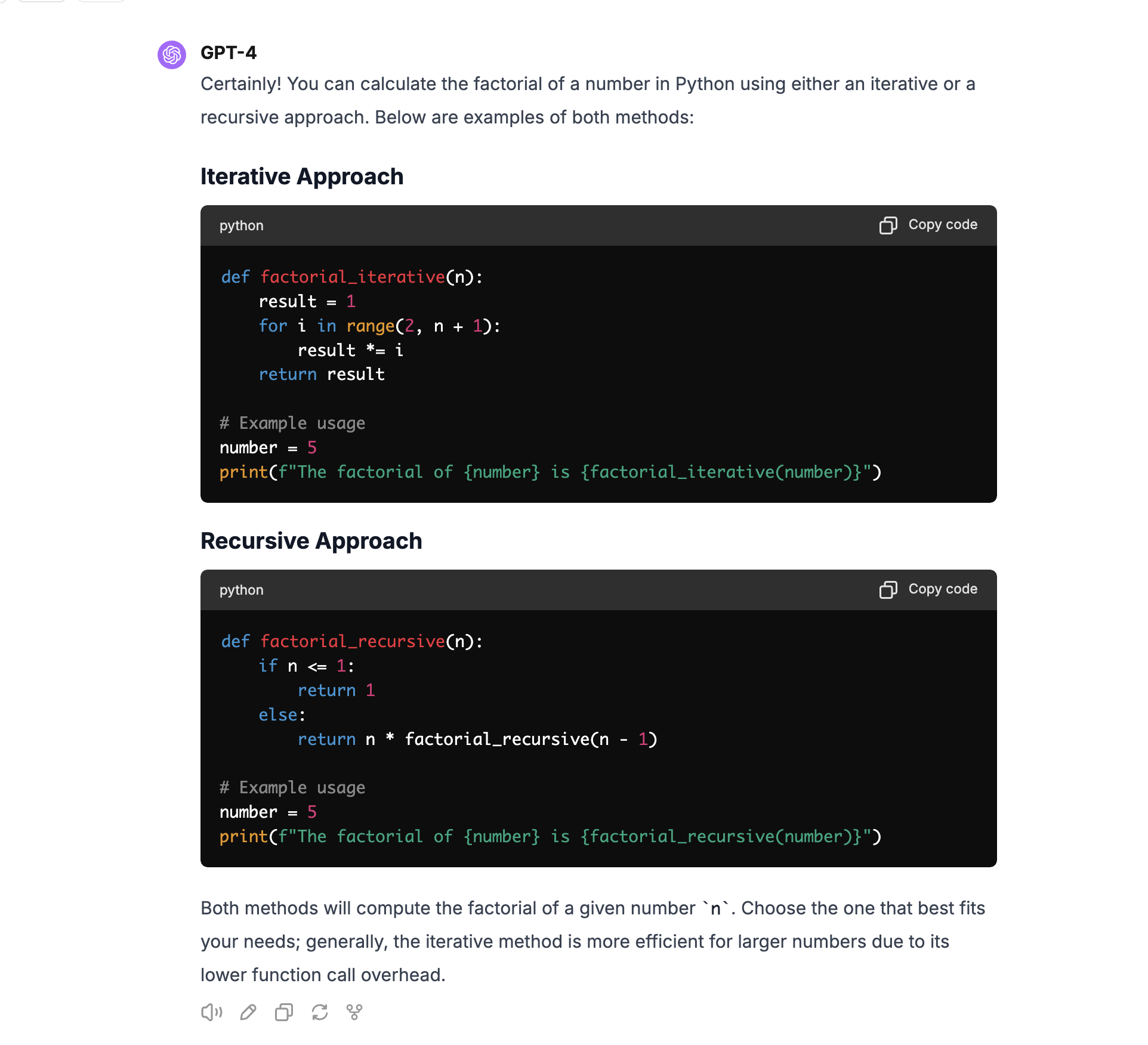Click the pencil icon to edit the response
This screenshot has height=1045, width=1148.
pos(248,1012)
